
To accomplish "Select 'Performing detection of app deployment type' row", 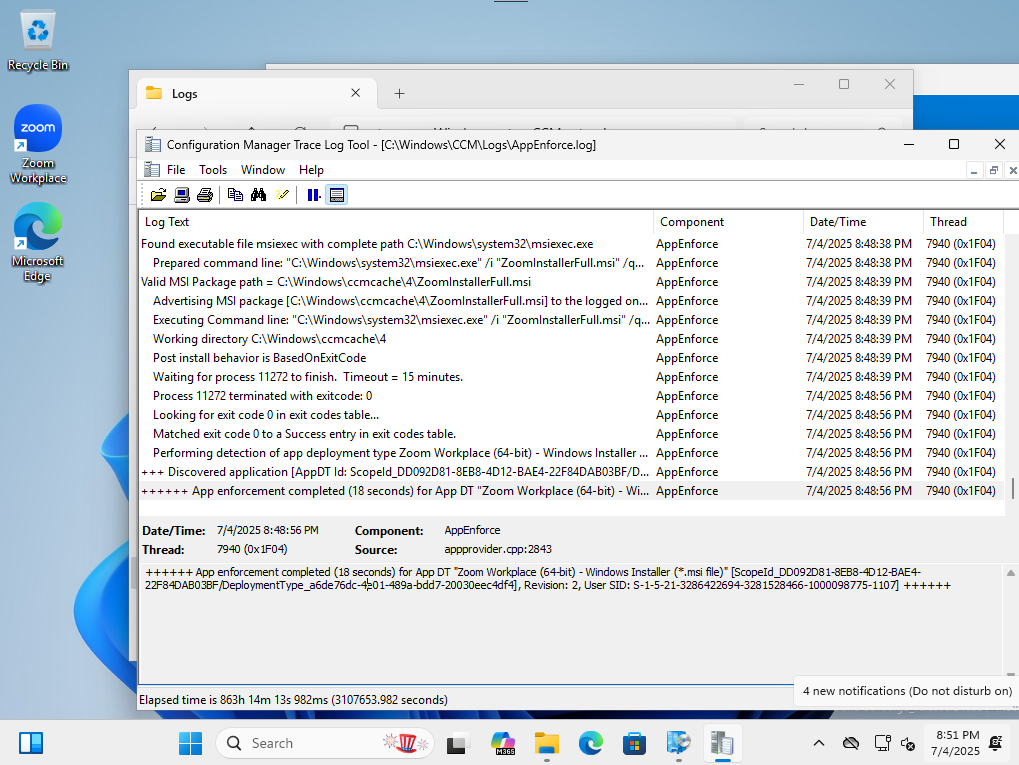I will 572,452.
